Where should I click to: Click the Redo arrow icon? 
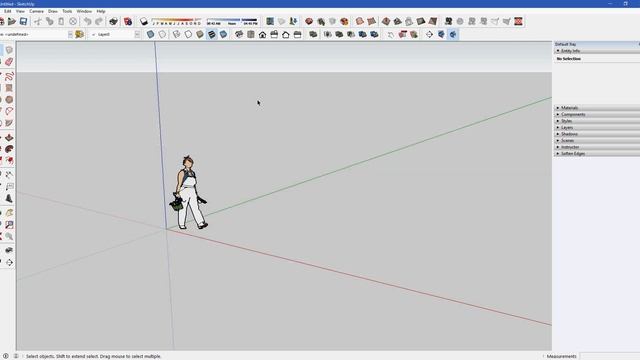(99, 21)
